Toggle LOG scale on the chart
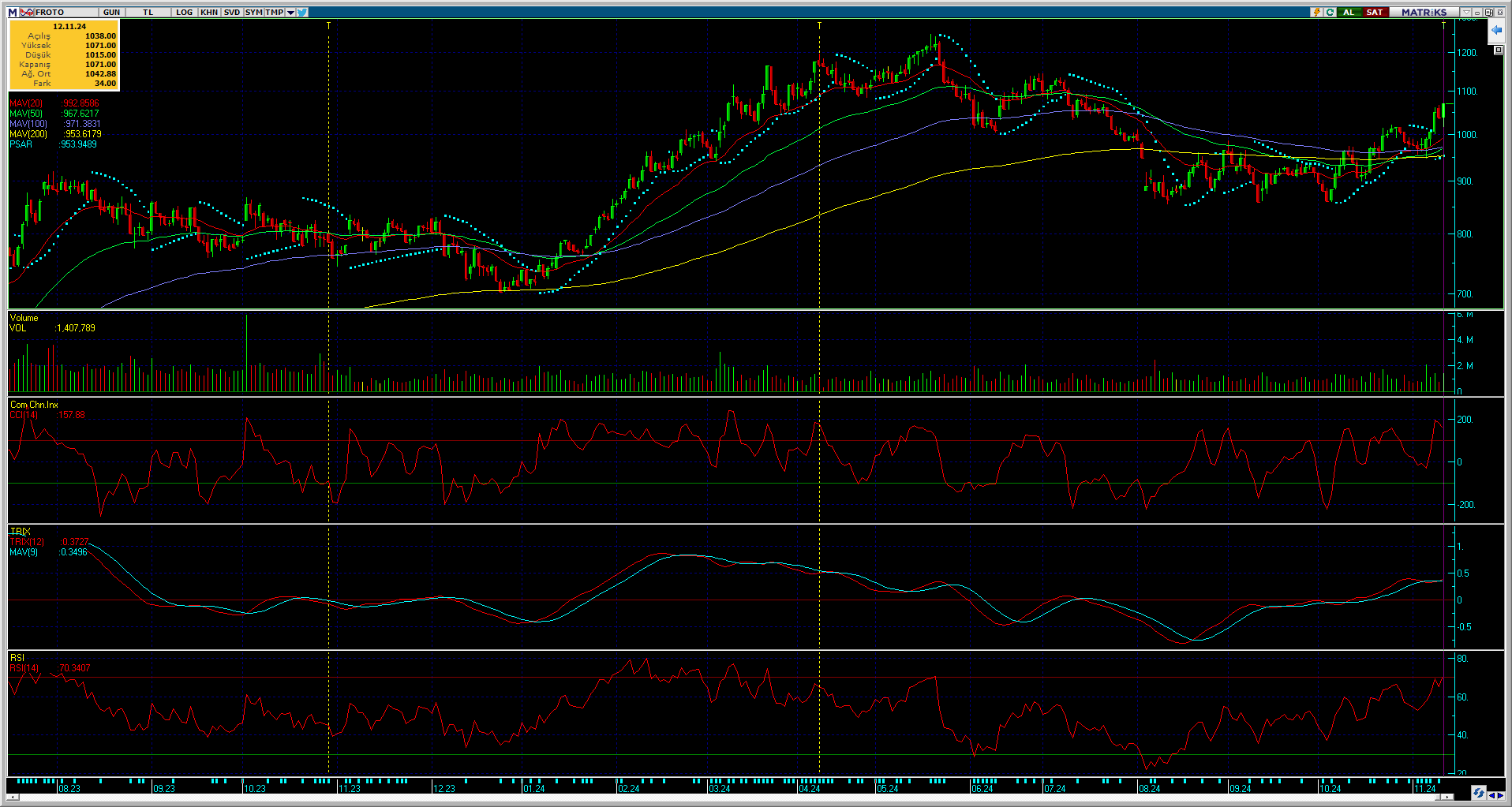 coord(184,13)
